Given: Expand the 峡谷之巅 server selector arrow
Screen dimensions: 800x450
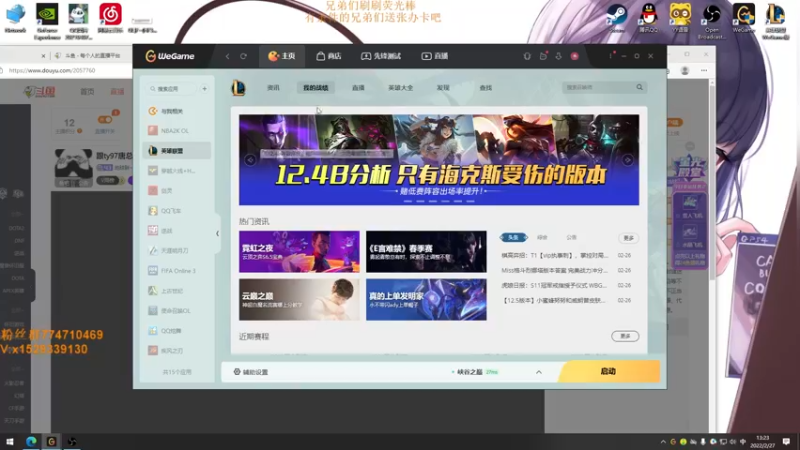Looking at the screenshot, I should point(539,372).
